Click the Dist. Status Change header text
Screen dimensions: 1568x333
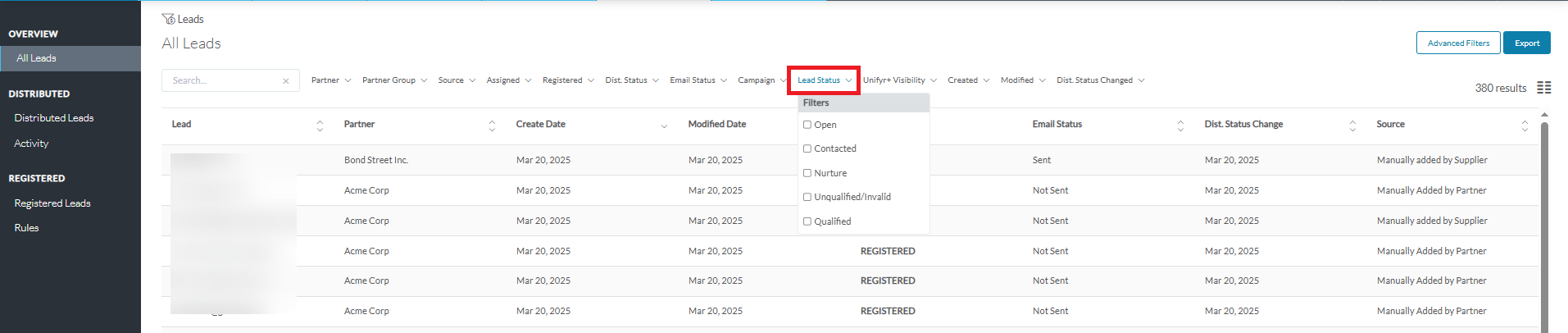point(1244,125)
